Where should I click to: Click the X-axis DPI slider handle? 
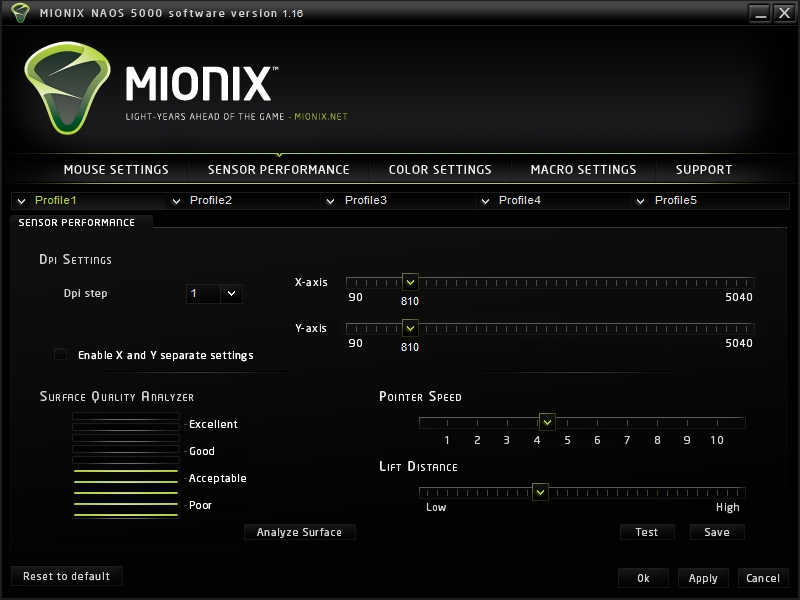pyautogui.click(x=410, y=282)
